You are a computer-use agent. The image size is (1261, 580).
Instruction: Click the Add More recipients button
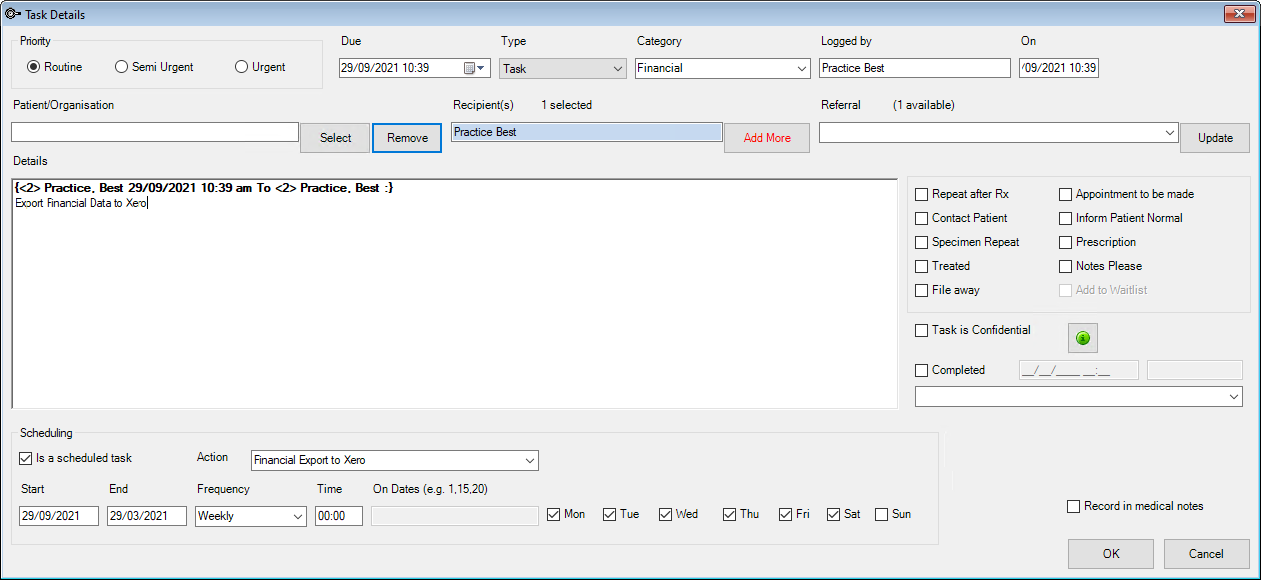tap(767, 138)
